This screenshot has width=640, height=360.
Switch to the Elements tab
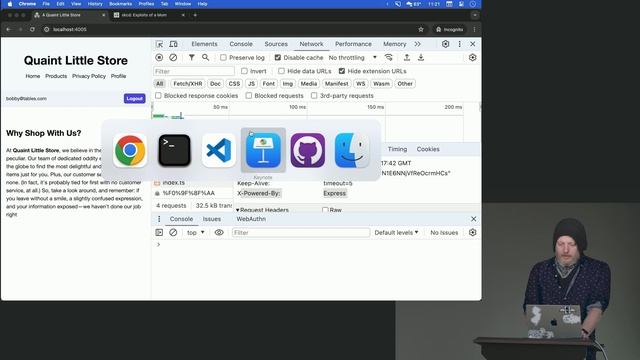click(x=204, y=44)
